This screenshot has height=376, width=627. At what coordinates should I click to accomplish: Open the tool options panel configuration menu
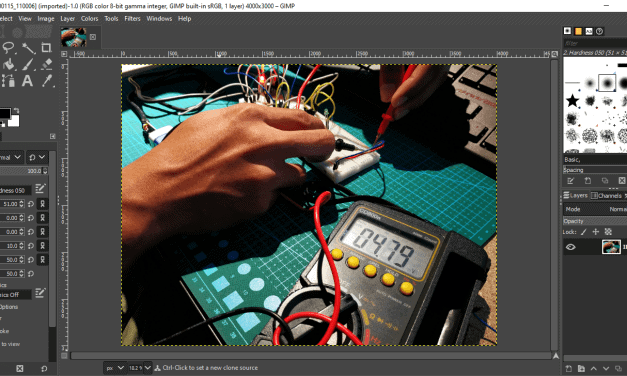coord(53,136)
